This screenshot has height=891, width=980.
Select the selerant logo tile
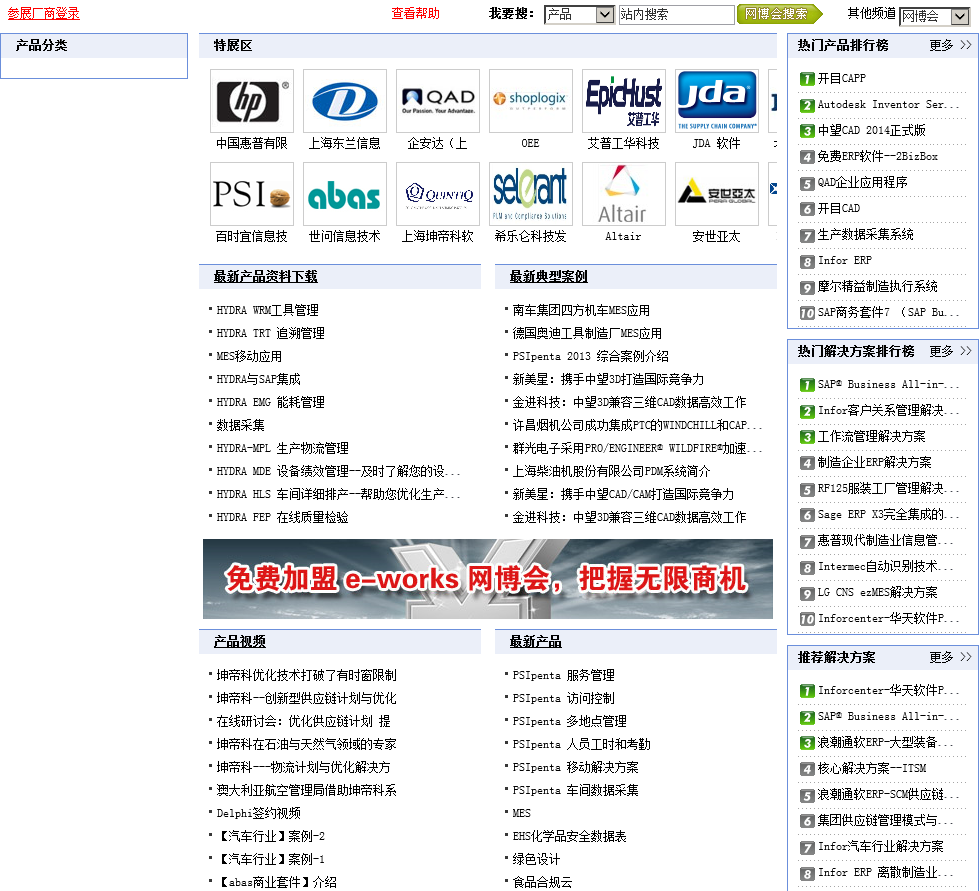(x=531, y=194)
